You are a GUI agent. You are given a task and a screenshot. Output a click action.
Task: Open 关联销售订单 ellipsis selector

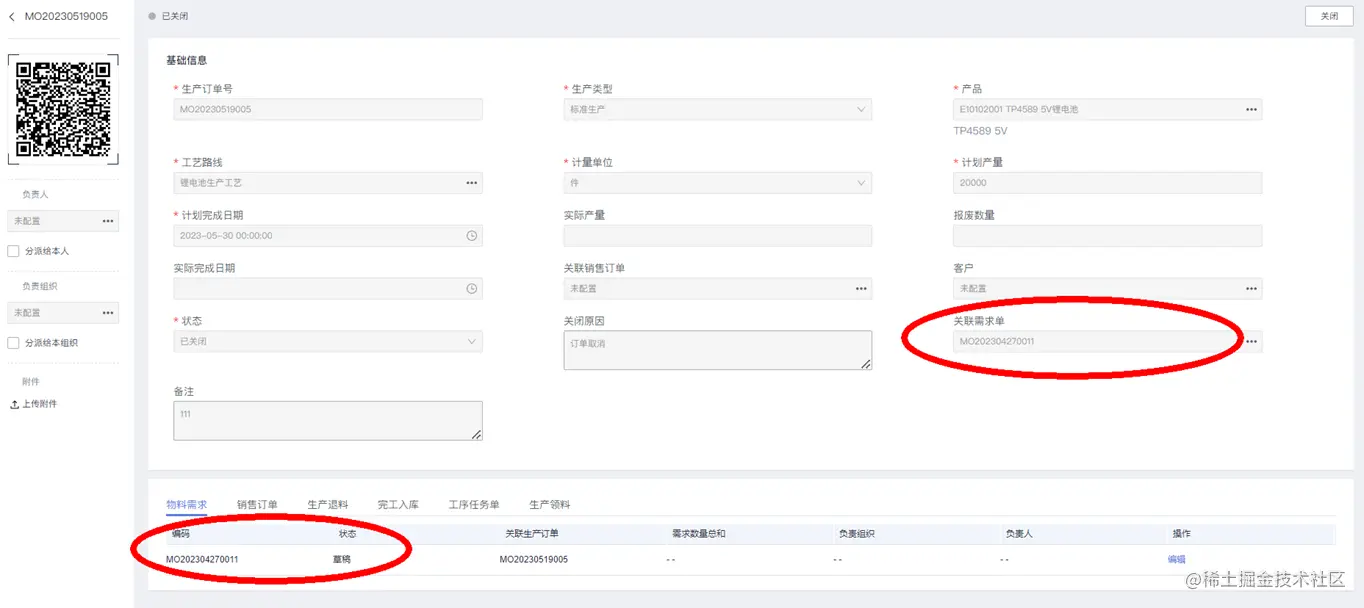click(861, 289)
